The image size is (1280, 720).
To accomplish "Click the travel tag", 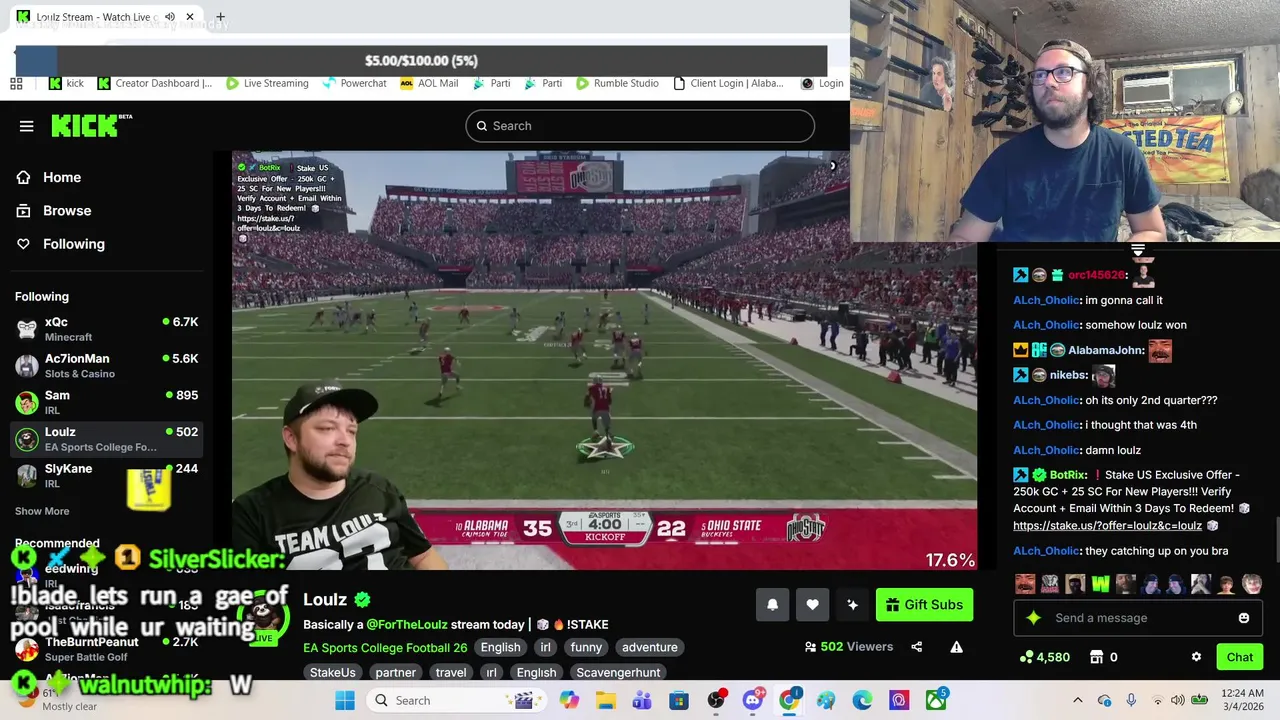I will [x=451, y=672].
